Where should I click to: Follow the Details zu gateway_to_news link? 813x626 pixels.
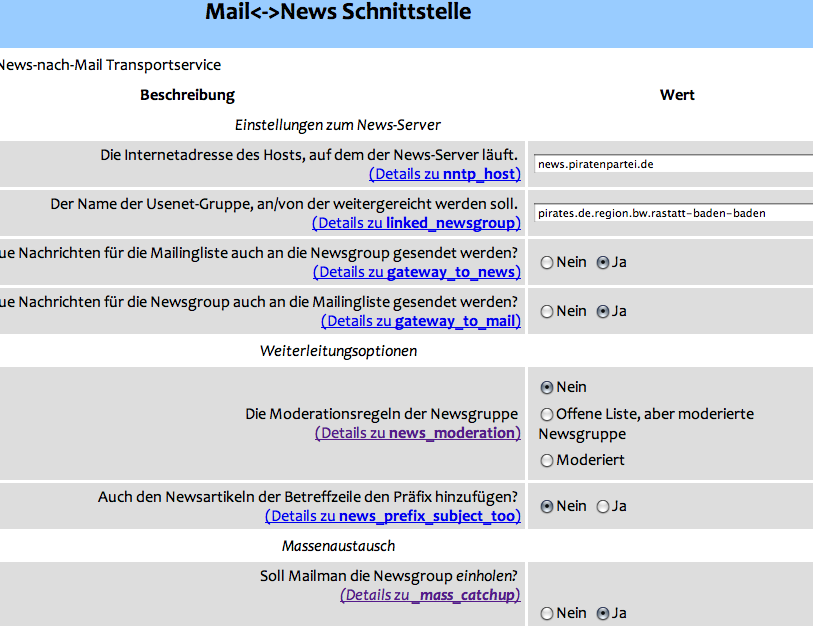click(x=416, y=272)
